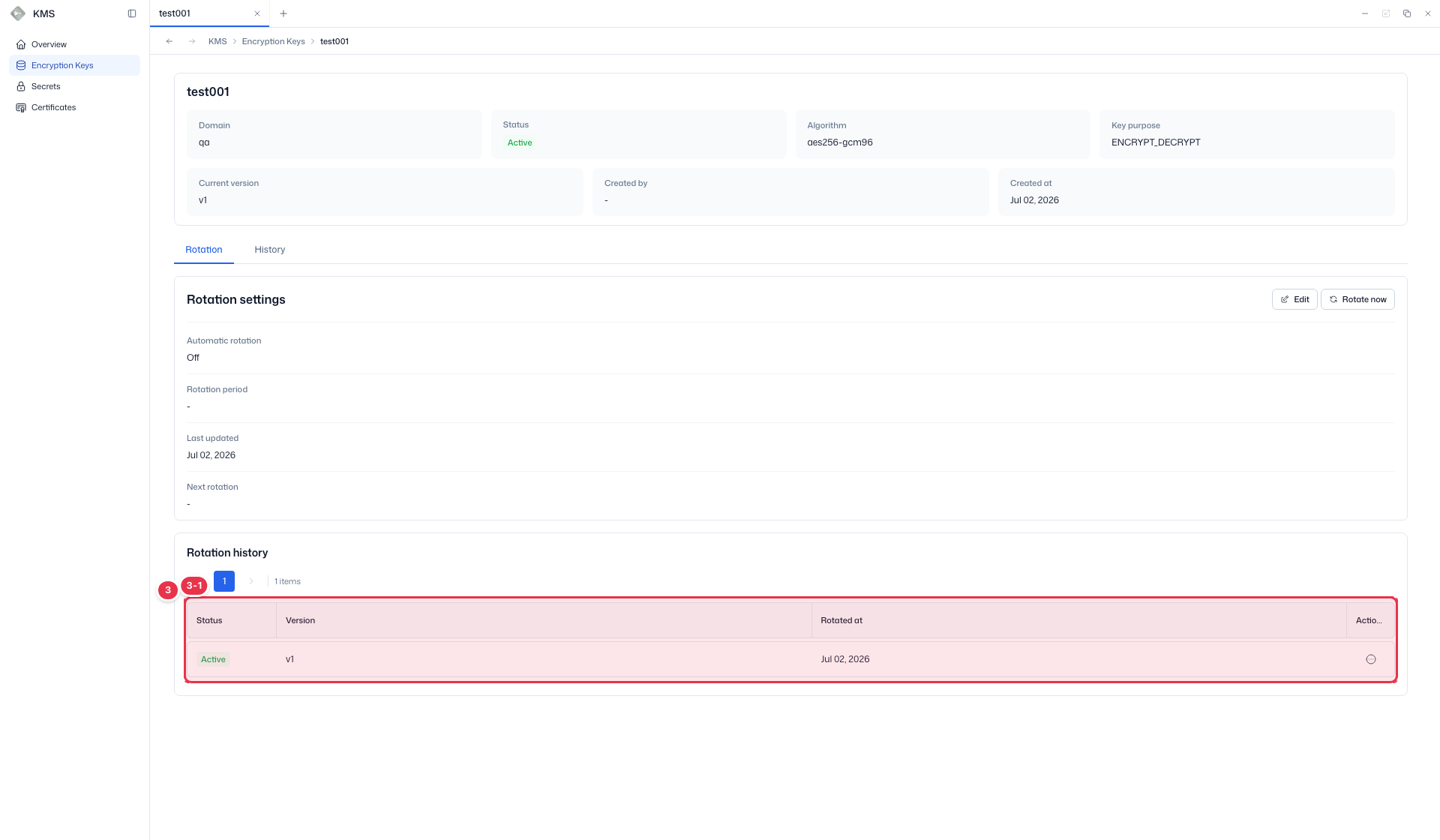Go back with the left arrow
Screen dimensions: 1440x840
click(x=169, y=41)
